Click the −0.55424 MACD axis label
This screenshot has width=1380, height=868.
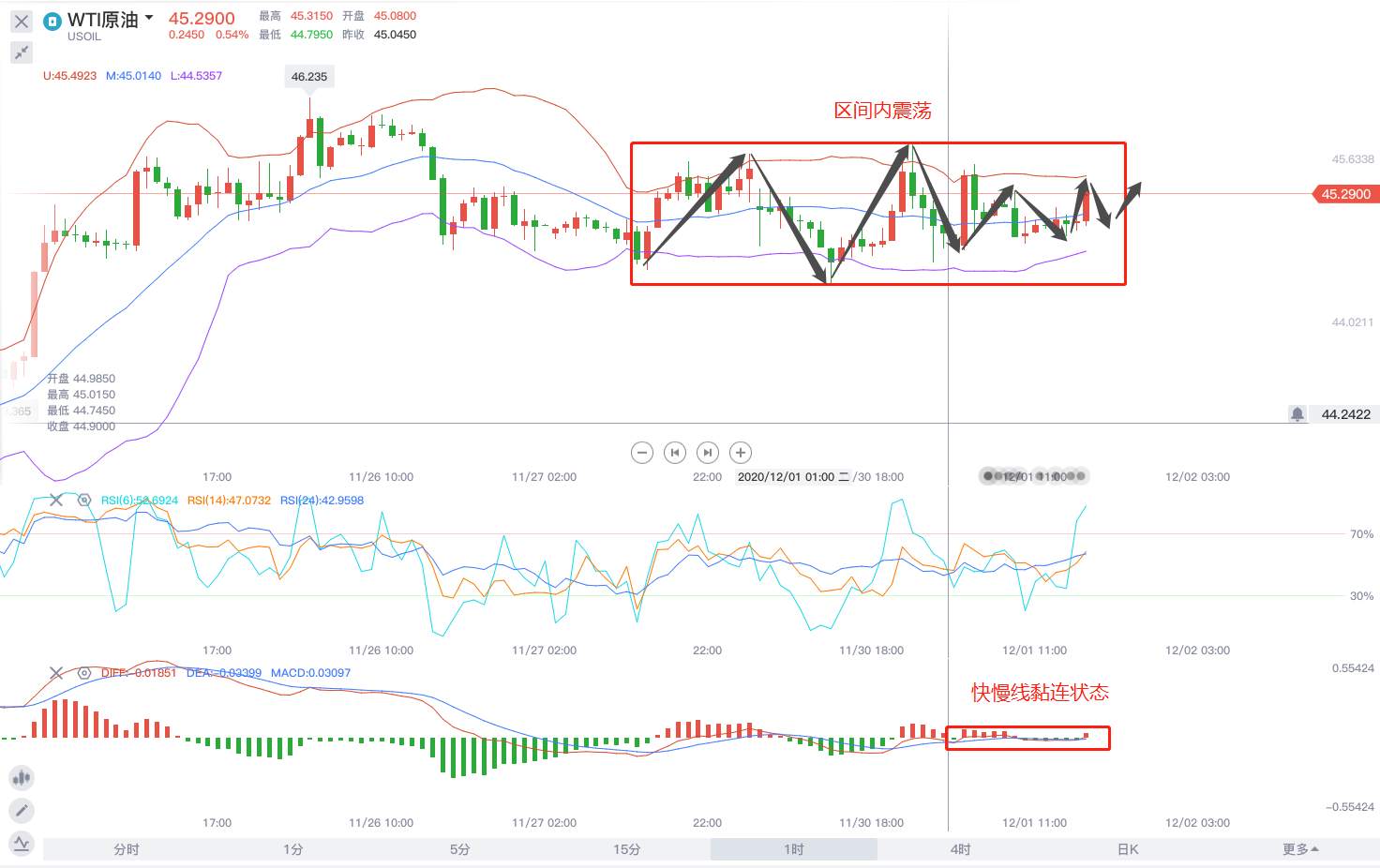coord(1350,807)
